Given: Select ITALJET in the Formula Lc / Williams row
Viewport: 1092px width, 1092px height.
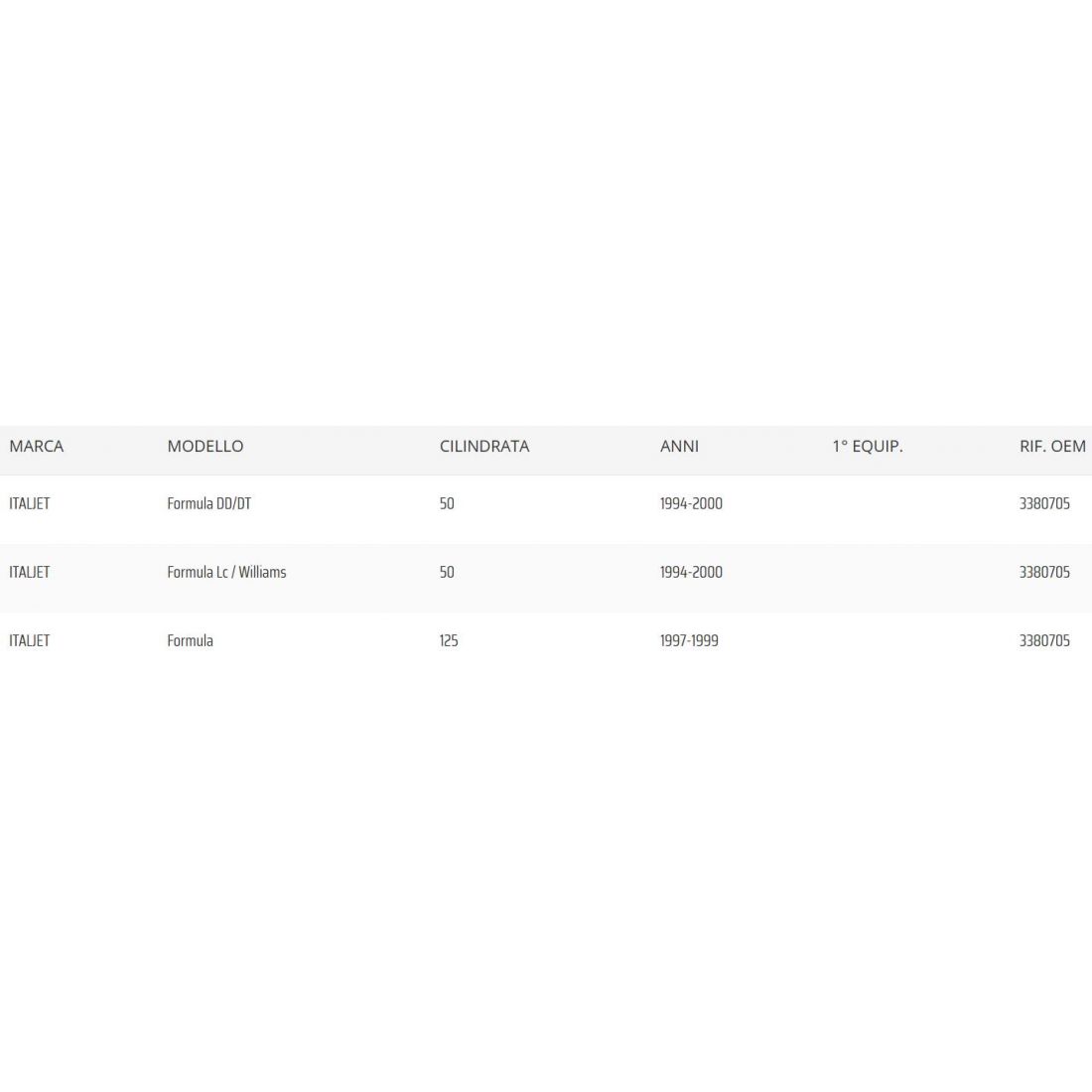Looking at the screenshot, I should pos(30,573).
